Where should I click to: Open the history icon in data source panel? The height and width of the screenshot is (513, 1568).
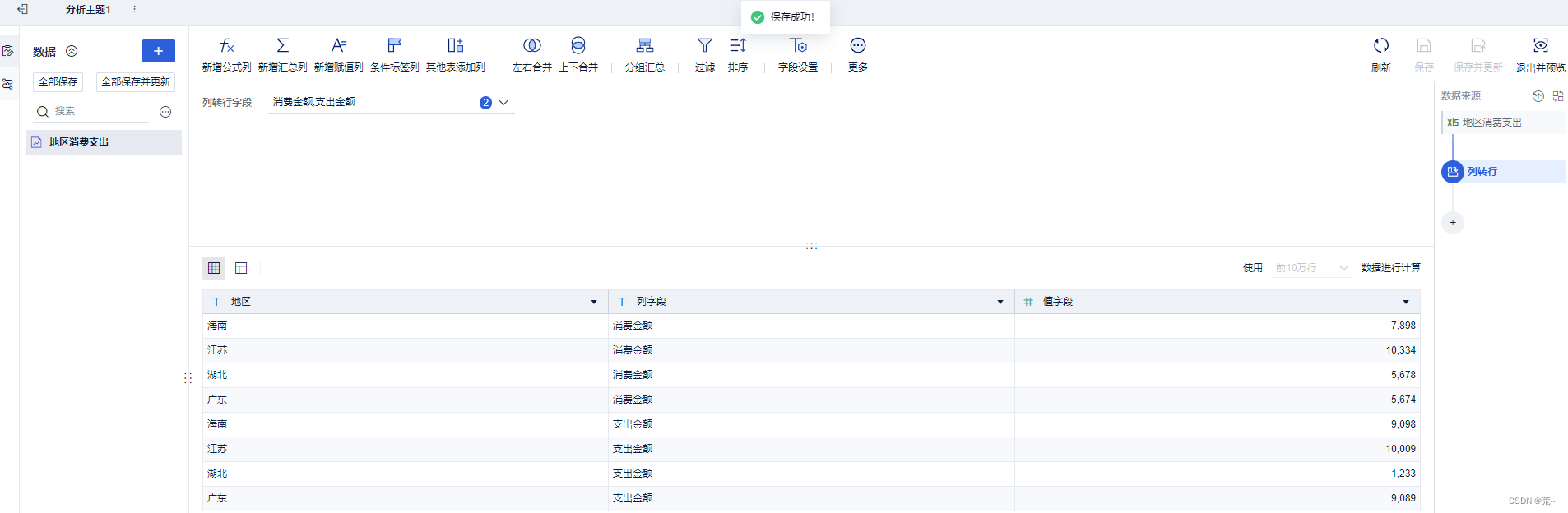coord(1538,96)
